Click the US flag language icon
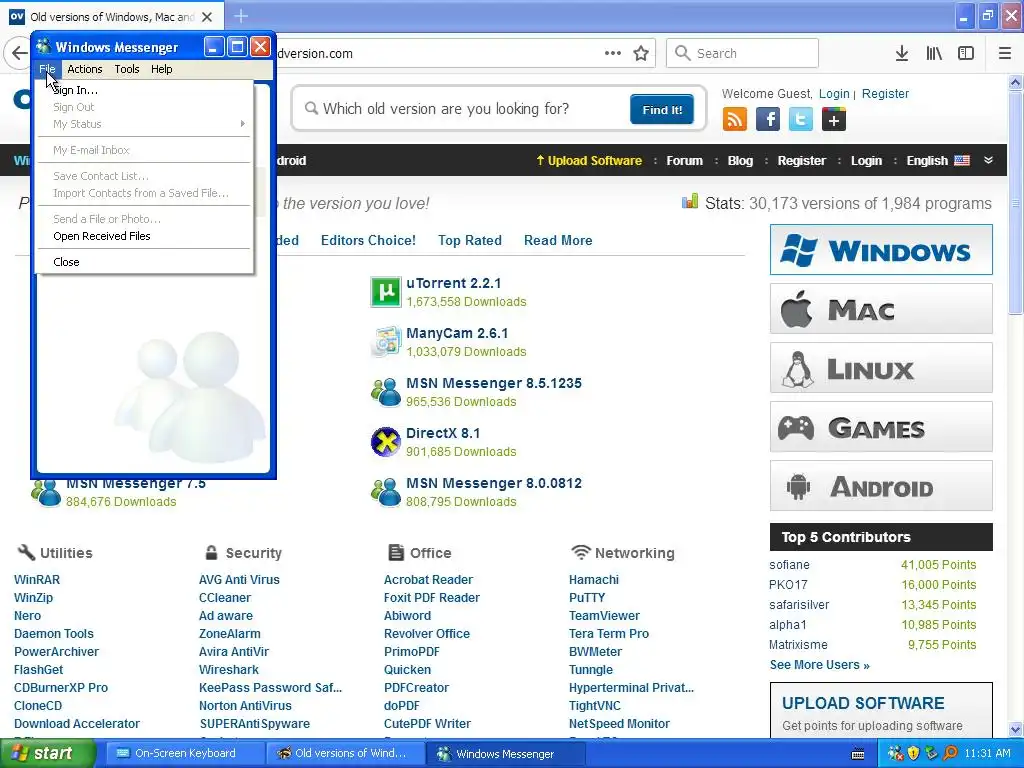Image resolution: width=1024 pixels, height=768 pixels. tap(962, 161)
